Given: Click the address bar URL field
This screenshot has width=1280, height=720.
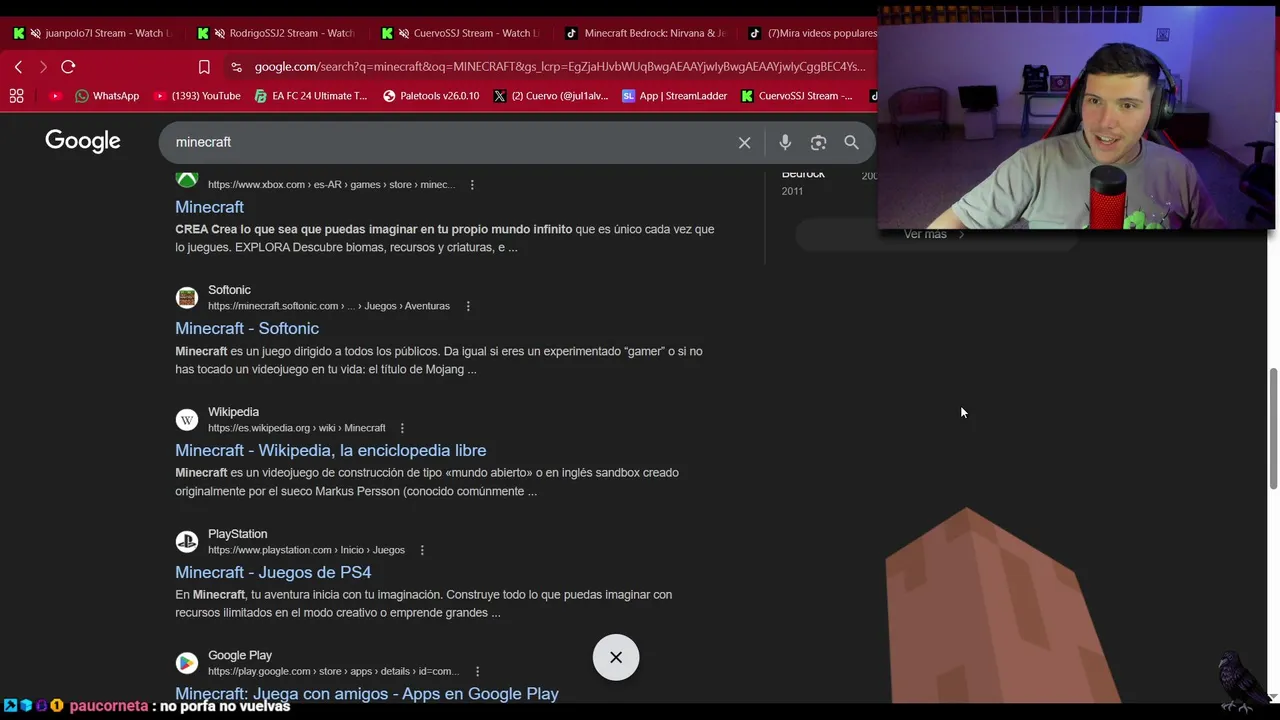Looking at the screenshot, I should pyautogui.click(x=560, y=67).
